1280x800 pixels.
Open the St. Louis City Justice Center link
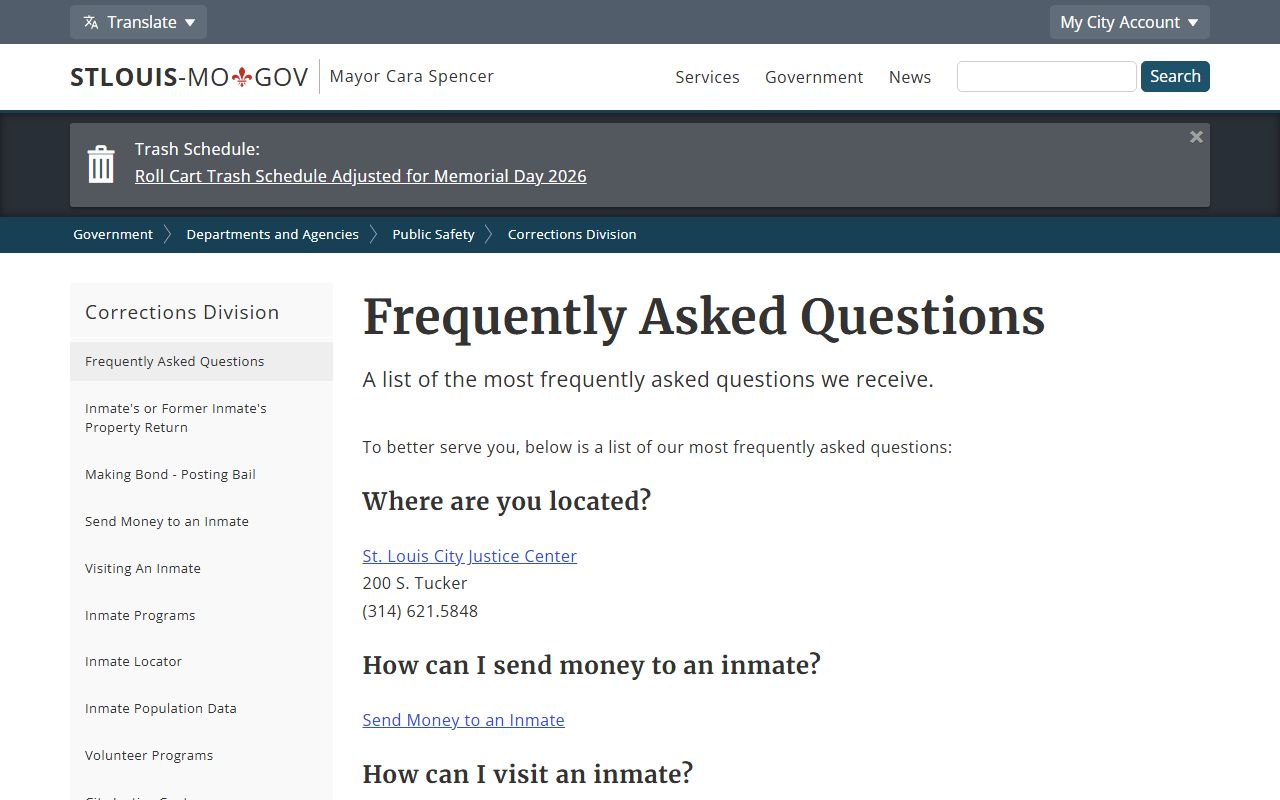(x=469, y=556)
